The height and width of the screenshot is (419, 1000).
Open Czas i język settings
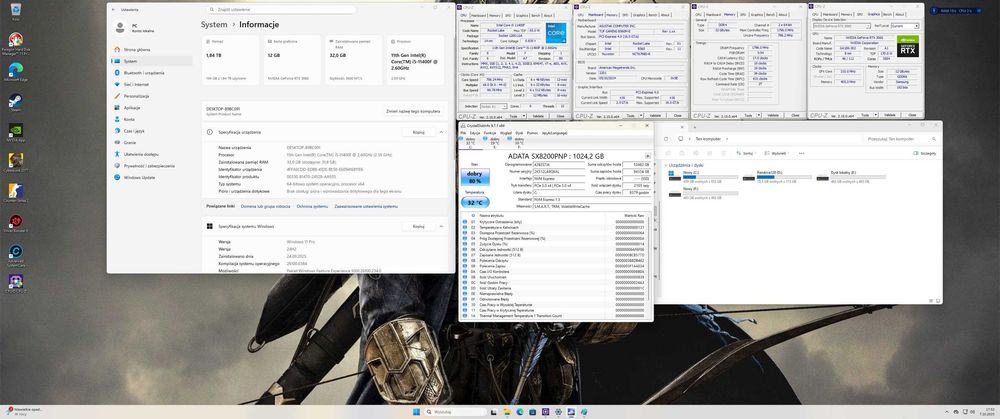[152, 131]
